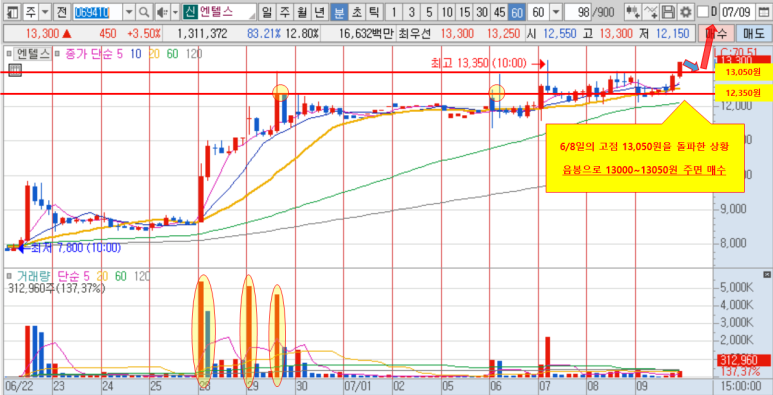Select the 월 monthly chart period

pyautogui.click(x=302, y=12)
